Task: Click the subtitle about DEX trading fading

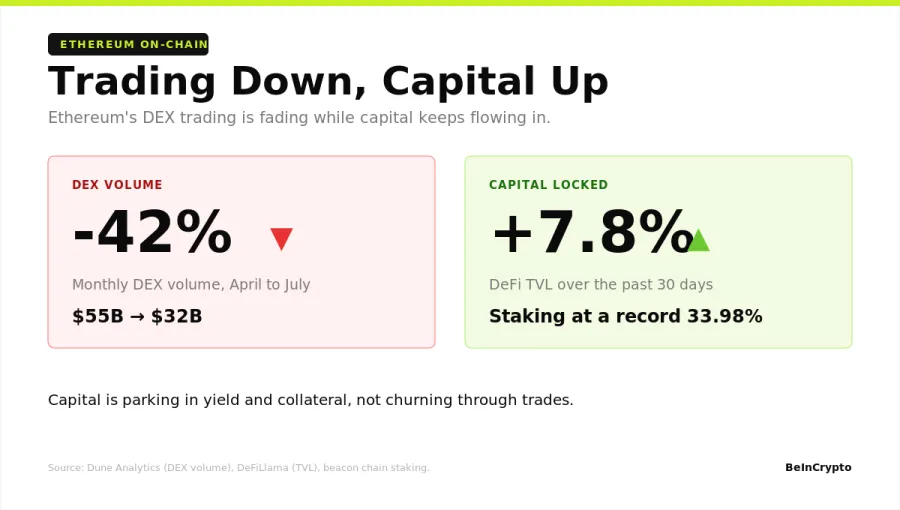Action: (x=299, y=118)
